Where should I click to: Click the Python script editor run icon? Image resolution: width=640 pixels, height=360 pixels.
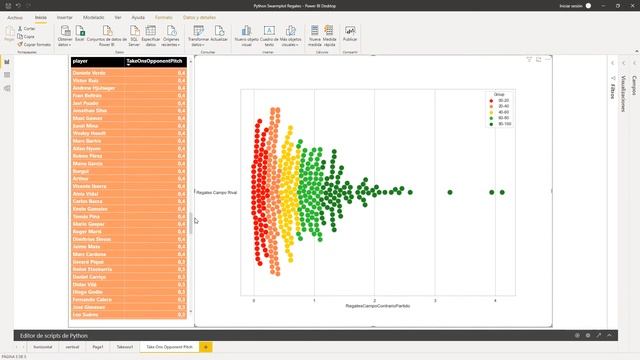[577, 336]
